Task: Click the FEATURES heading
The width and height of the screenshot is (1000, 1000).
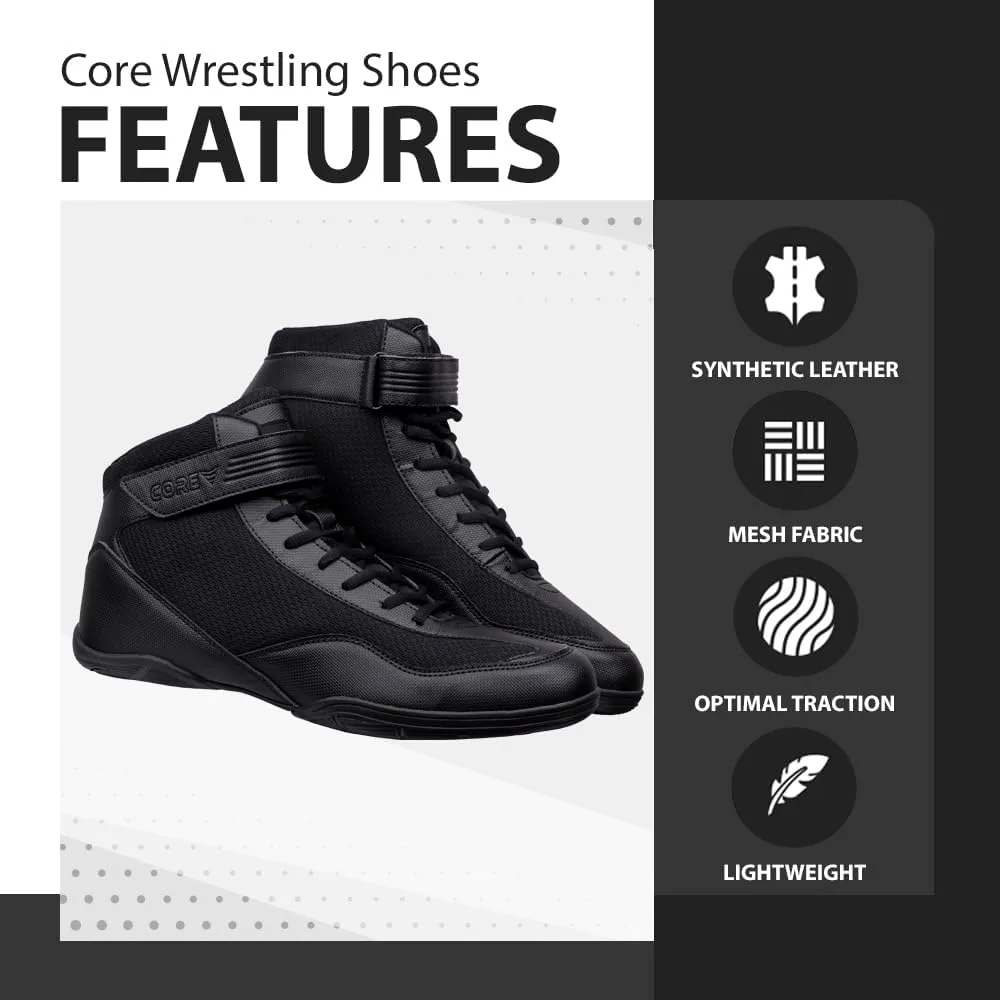Action: [310, 144]
